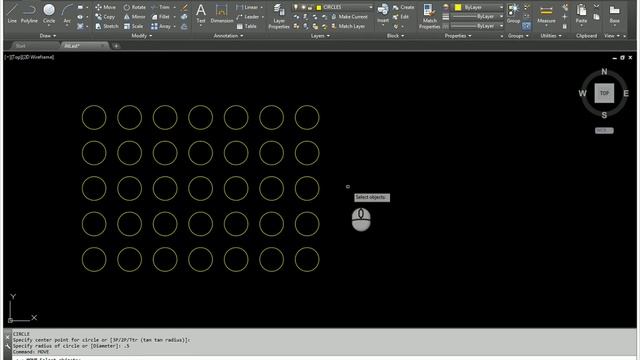
Task: Select the Line draw tool
Action: [x=12, y=13]
